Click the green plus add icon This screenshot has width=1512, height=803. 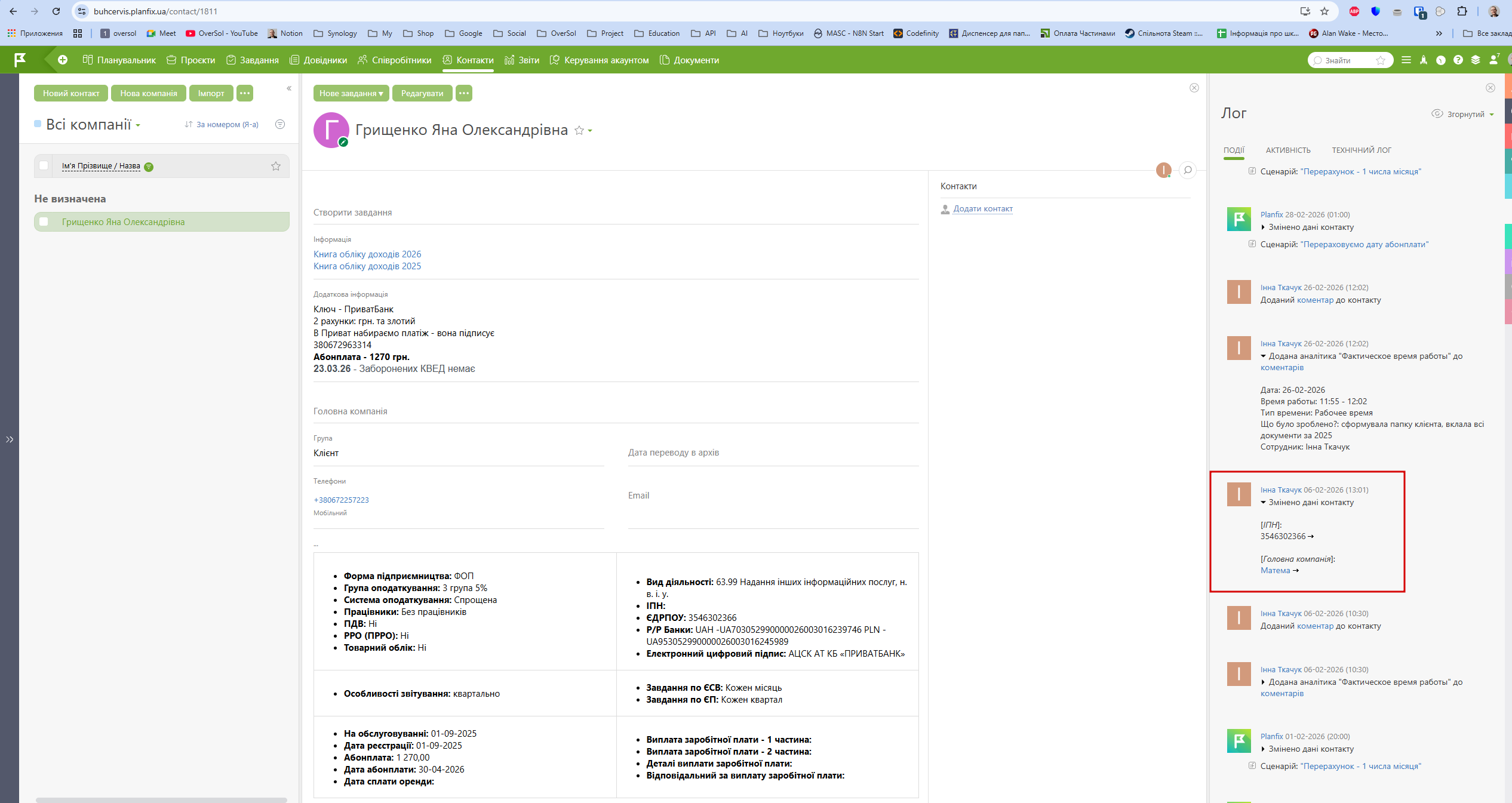63,60
